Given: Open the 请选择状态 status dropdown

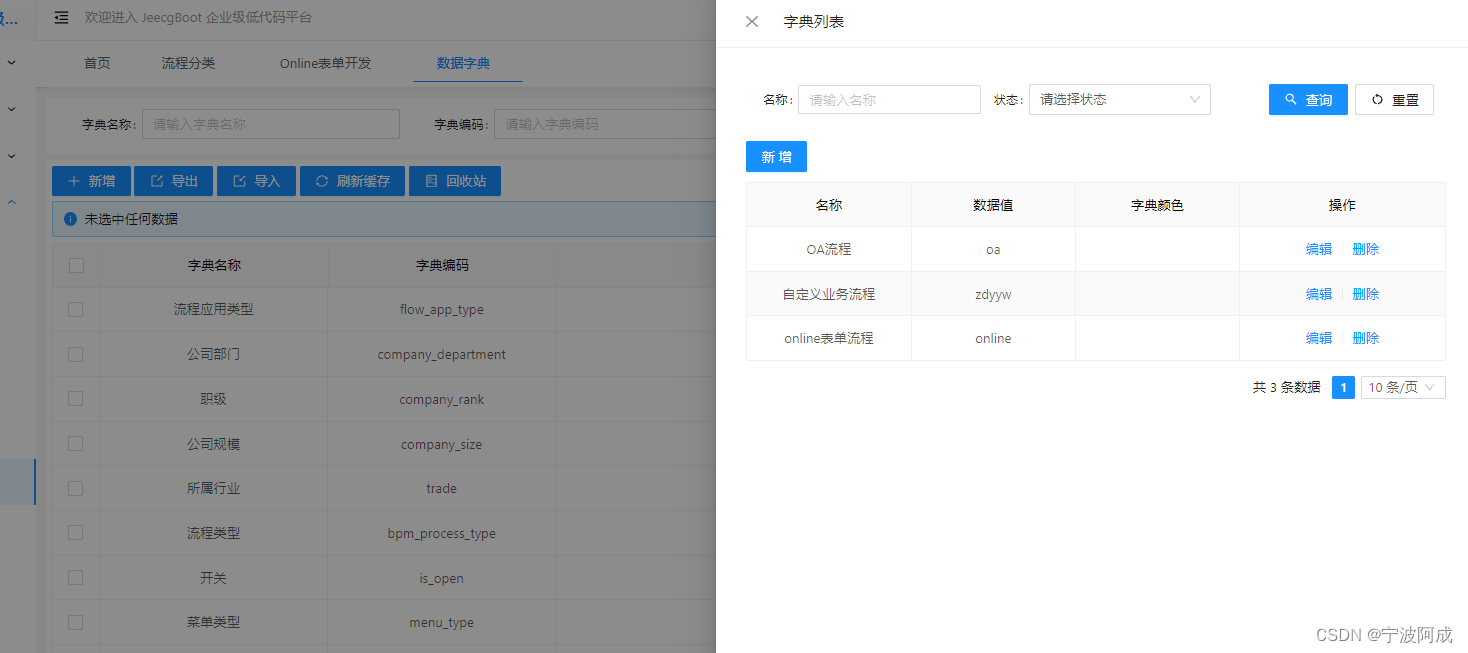Looking at the screenshot, I should pos(1119,99).
